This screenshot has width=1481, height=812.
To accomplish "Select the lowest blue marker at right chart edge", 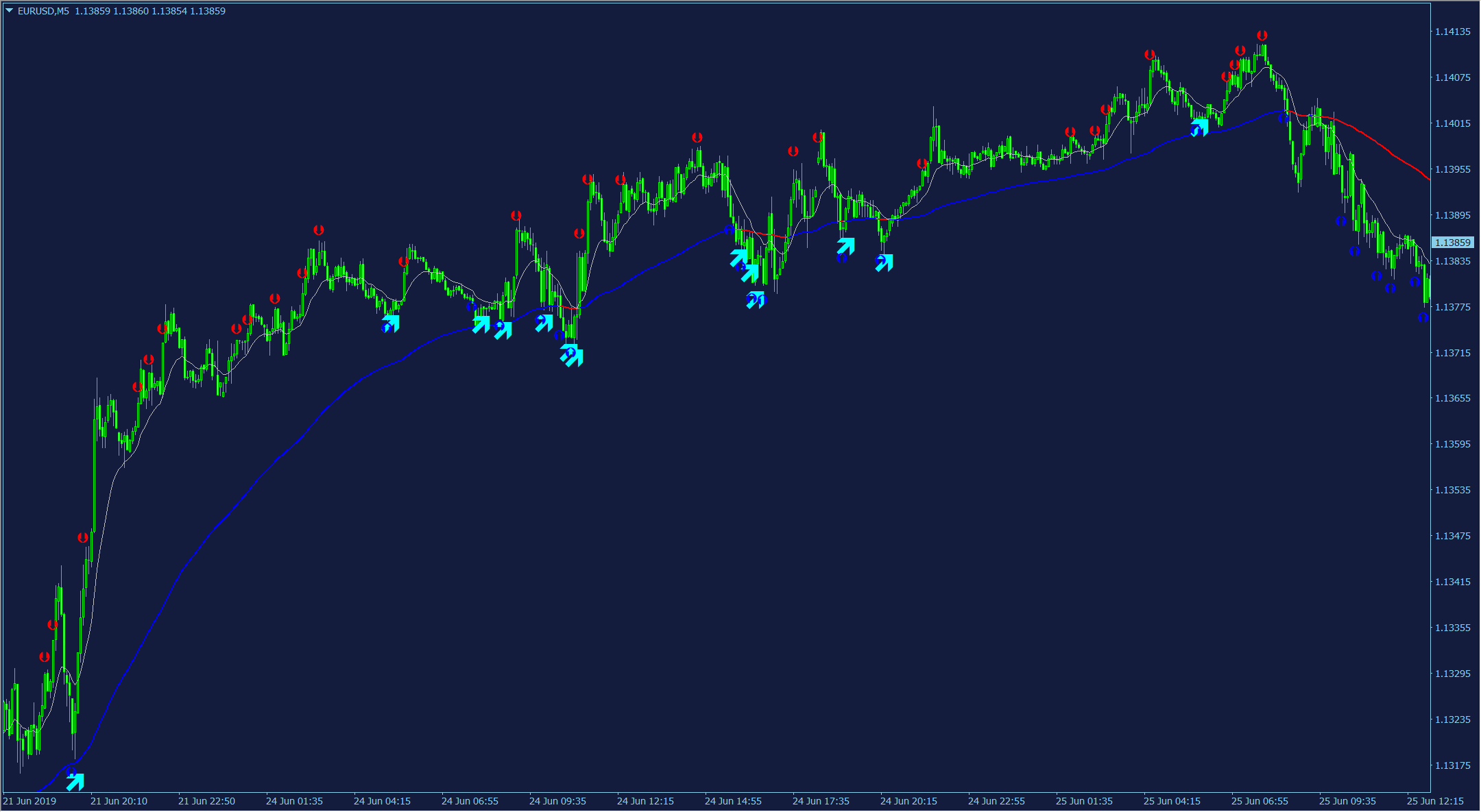I will 1423,317.
